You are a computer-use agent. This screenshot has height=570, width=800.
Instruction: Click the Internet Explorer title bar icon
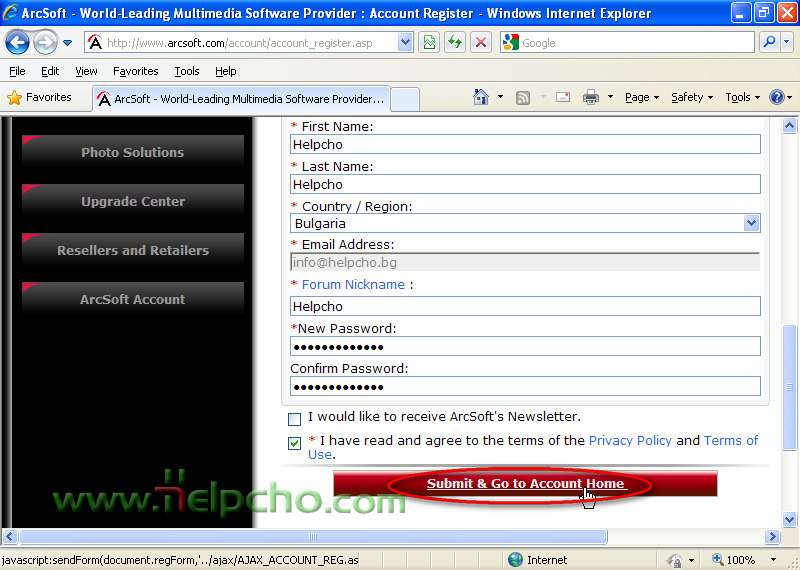10,12
